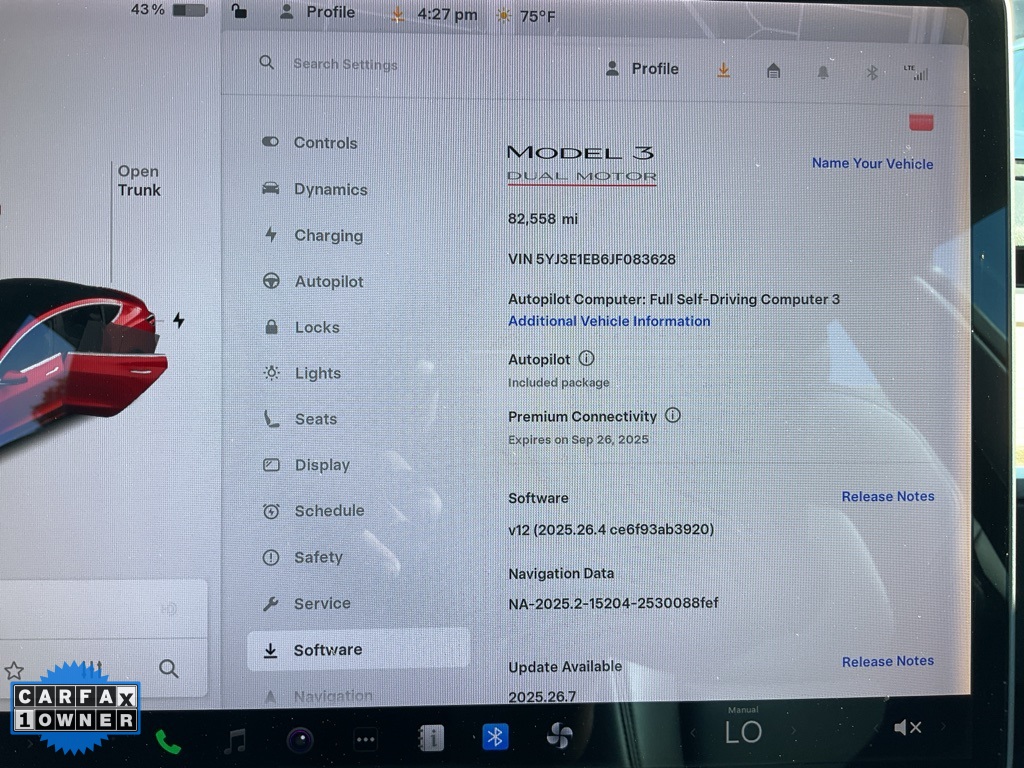Open the phone app in the dock
This screenshot has width=1024, height=768.
pyautogui.click(x=168, y=741)
